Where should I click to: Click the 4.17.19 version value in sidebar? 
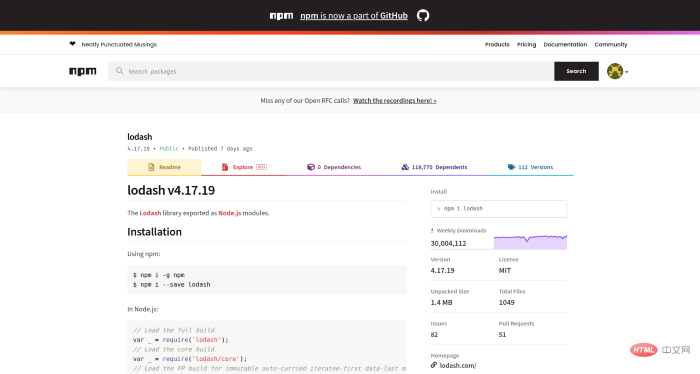tap(442, 270)
